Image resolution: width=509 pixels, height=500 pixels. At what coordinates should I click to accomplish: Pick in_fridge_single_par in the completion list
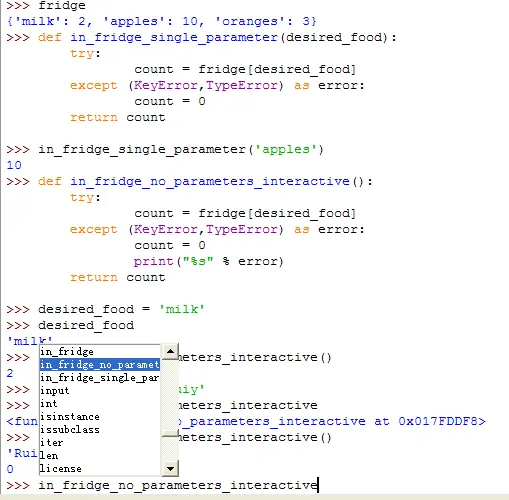tap(100, 378)
